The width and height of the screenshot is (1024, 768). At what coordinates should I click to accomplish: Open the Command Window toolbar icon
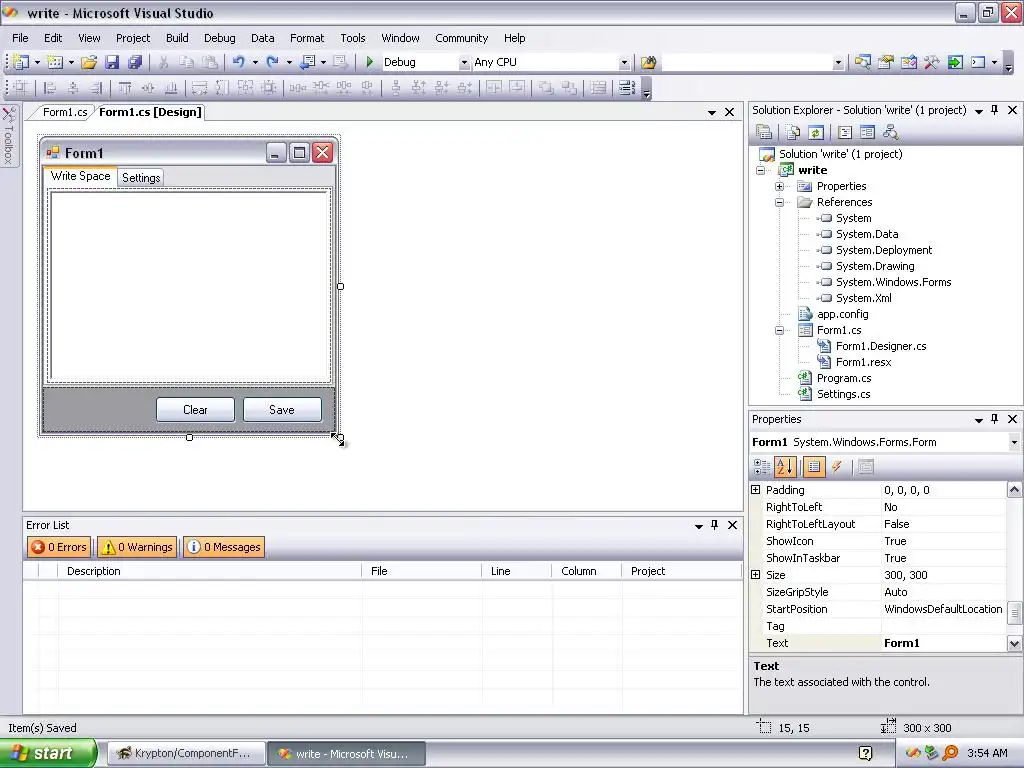[x=978, y=62]
